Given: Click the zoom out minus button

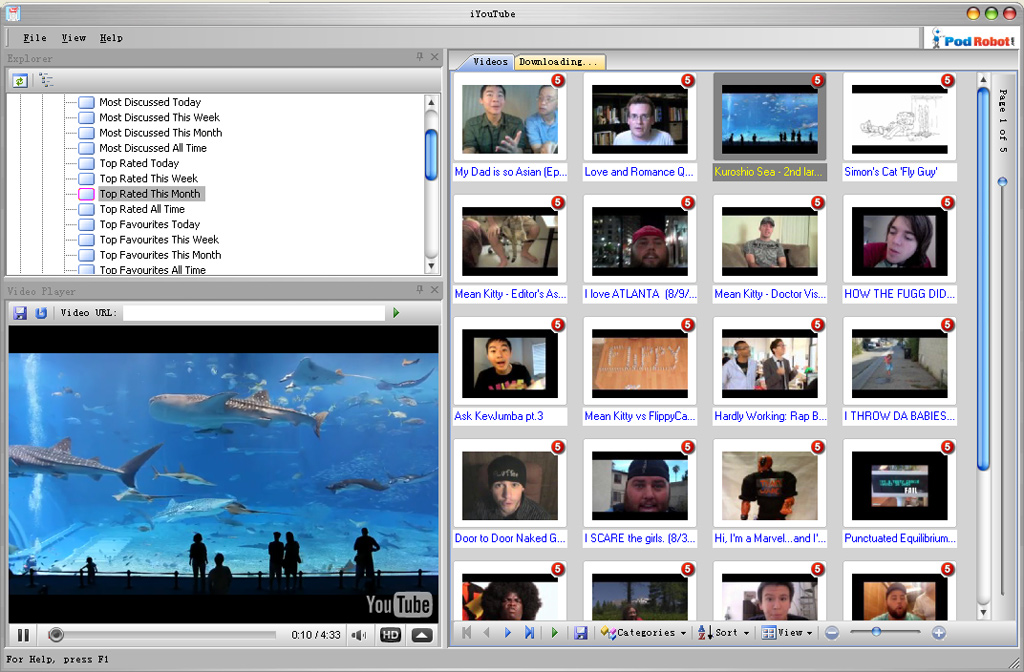Looking at the screenshot, I should pyautogui.click(x=831, y=632).
